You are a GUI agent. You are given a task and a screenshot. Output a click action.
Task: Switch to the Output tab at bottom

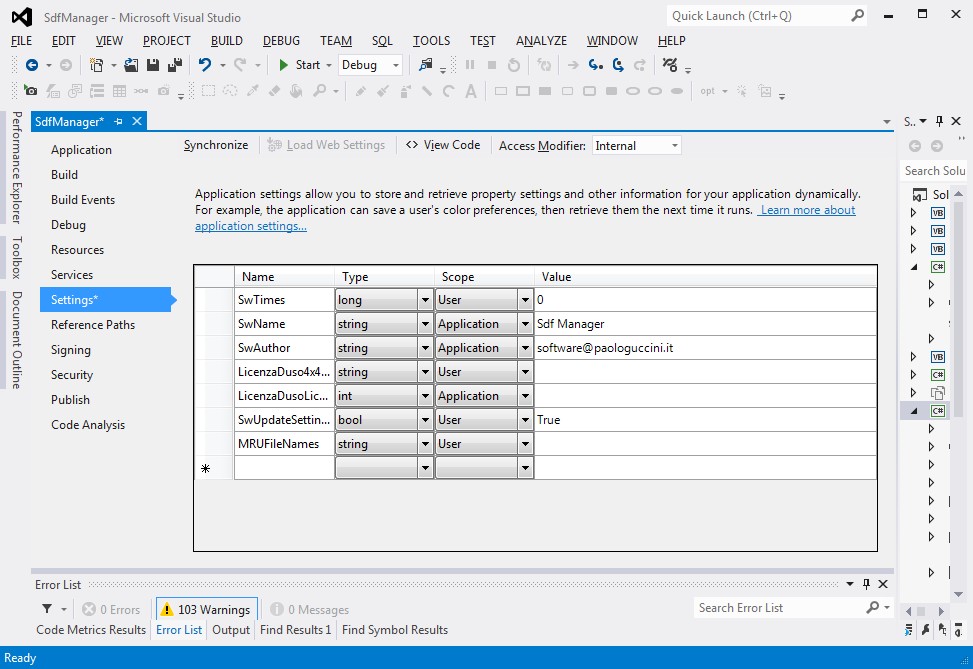[231, 630]
